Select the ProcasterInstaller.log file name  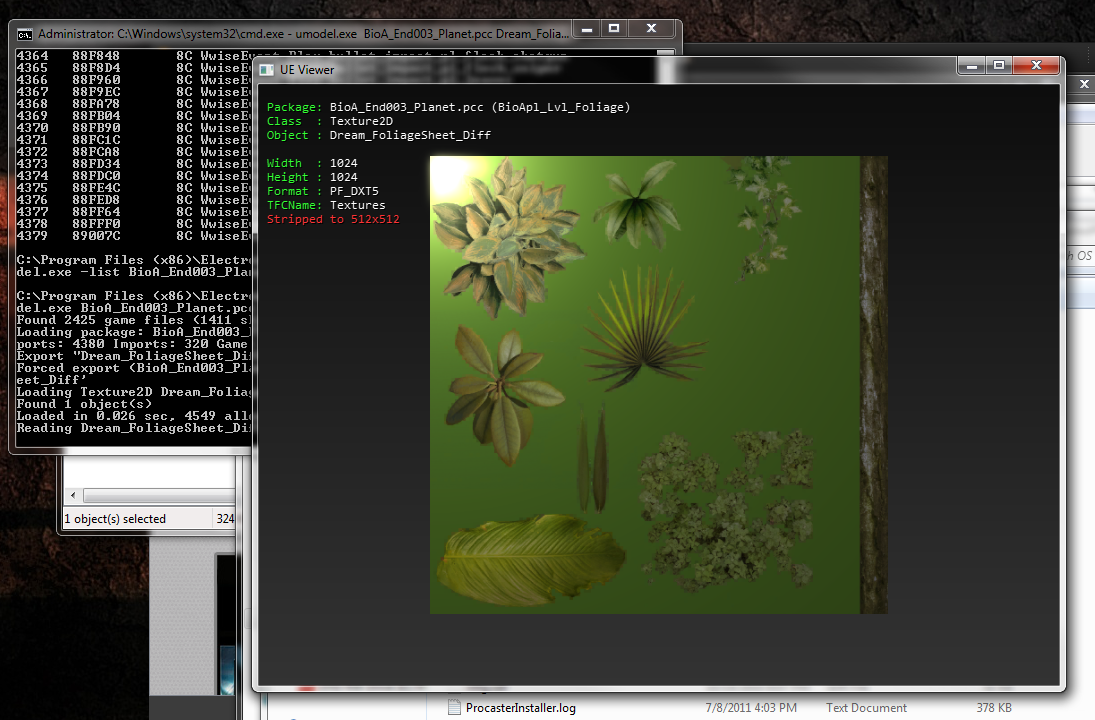[520, 708]
